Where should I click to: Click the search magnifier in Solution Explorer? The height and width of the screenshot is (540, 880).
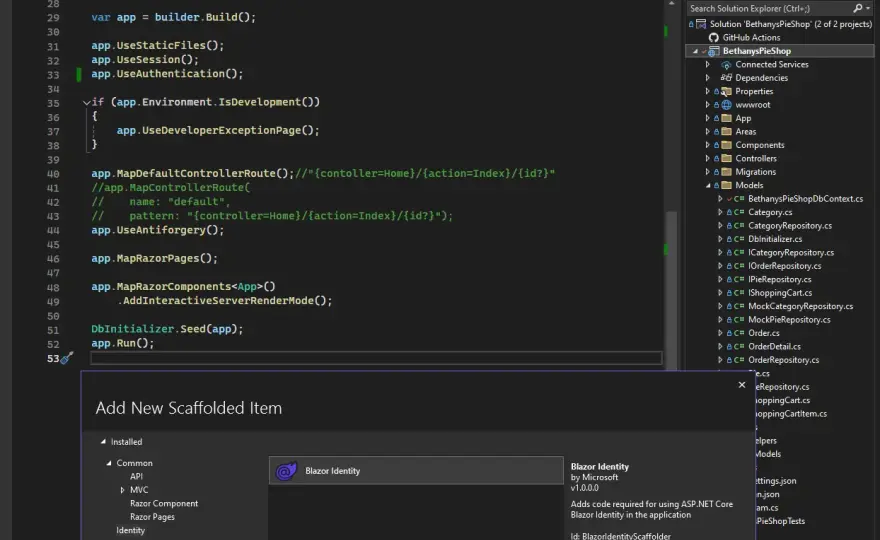(858, 8)
